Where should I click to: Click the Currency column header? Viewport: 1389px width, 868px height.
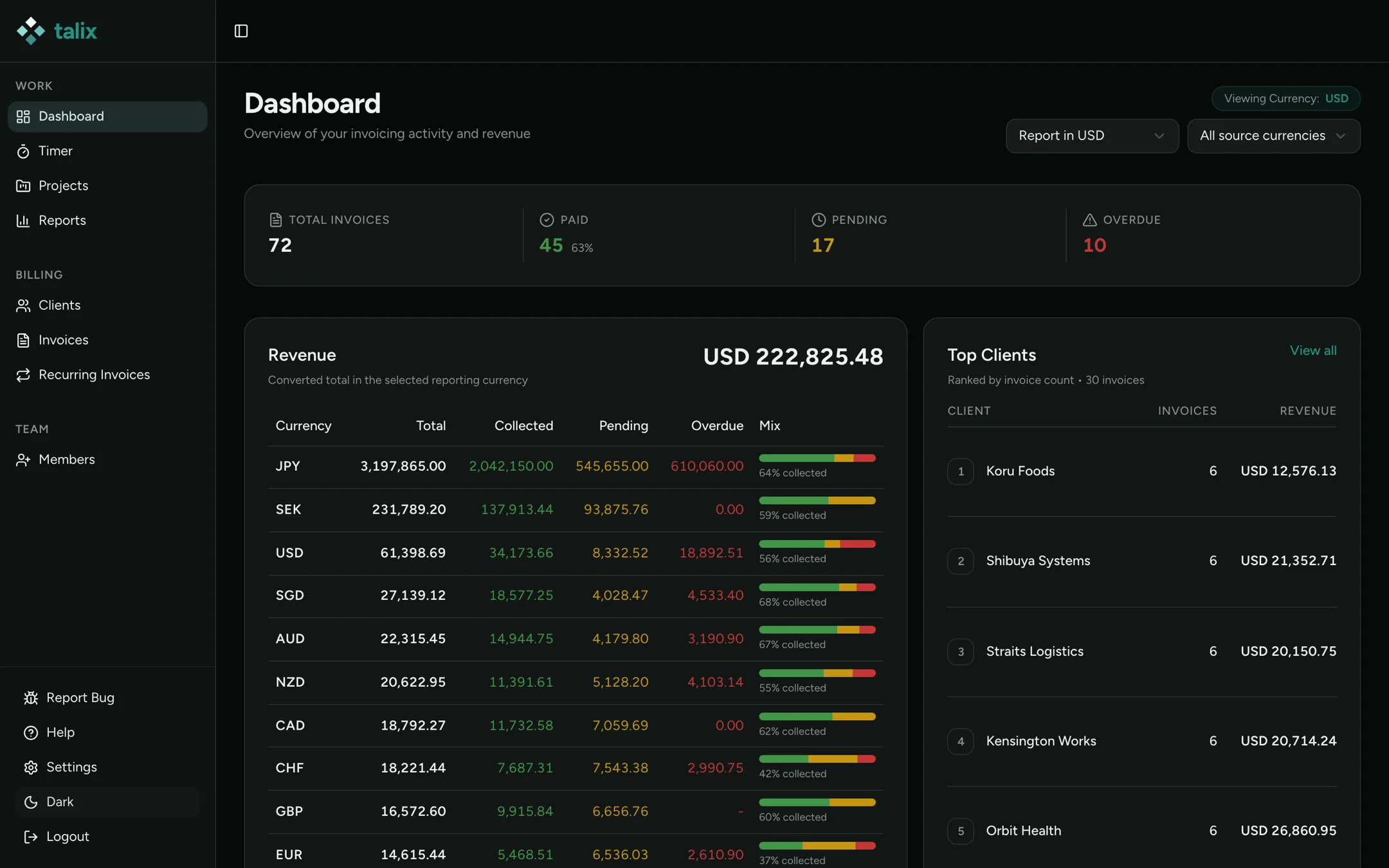[x=304, y=426]
